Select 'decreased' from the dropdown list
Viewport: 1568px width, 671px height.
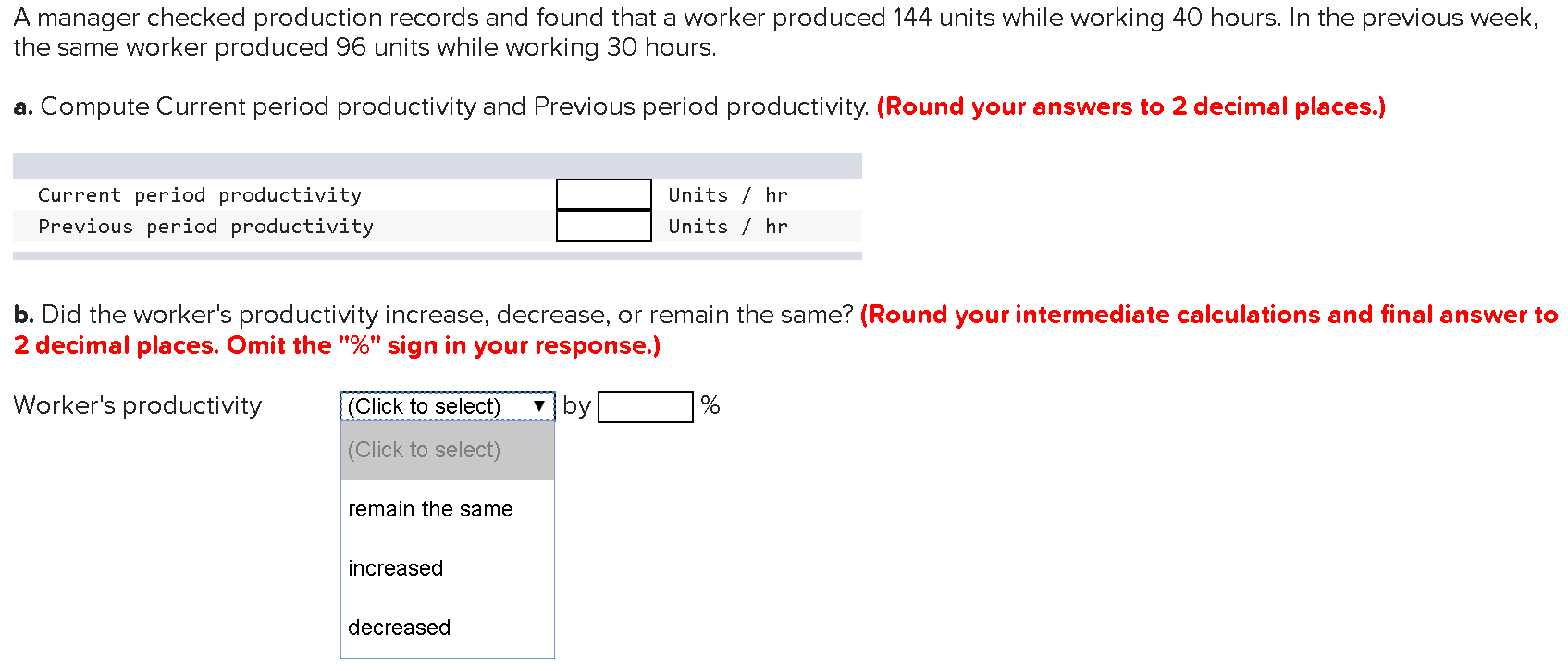point(399,628)
